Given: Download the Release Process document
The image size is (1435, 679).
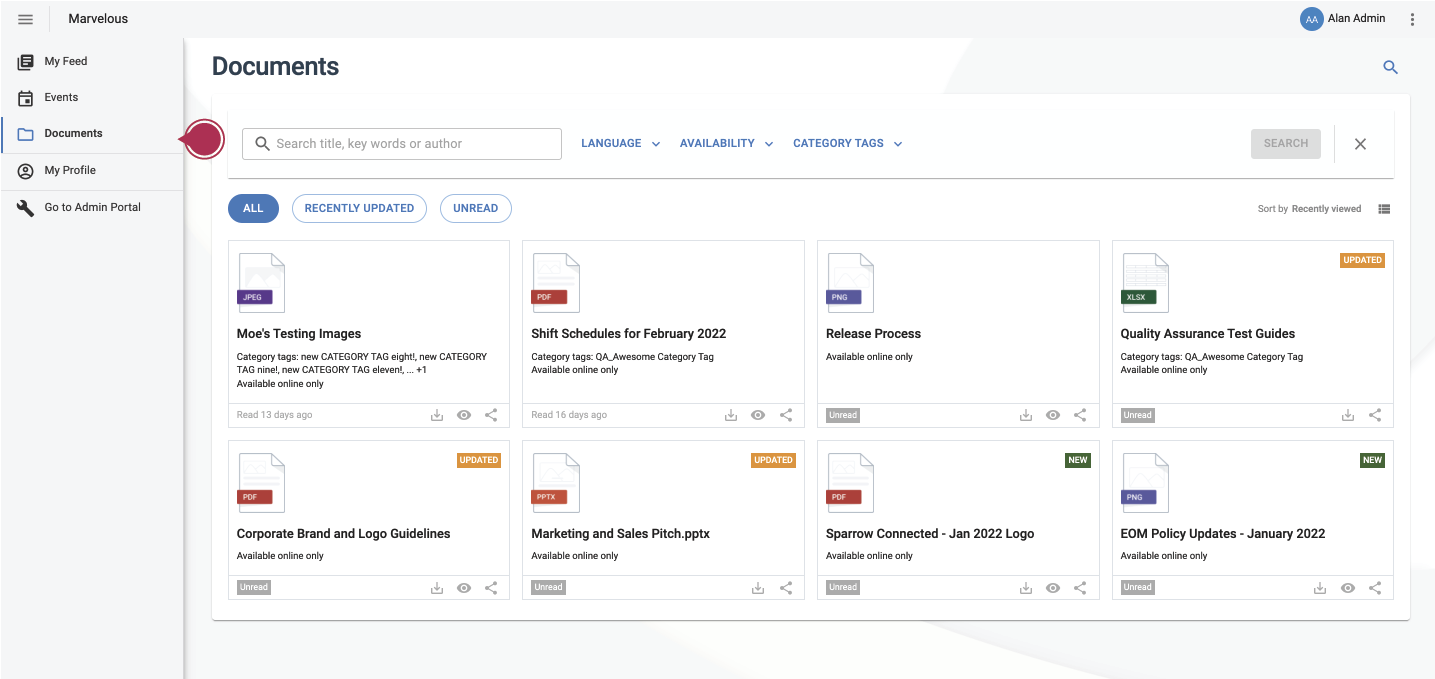Looking at the screenshot, I should [1026, 415].
